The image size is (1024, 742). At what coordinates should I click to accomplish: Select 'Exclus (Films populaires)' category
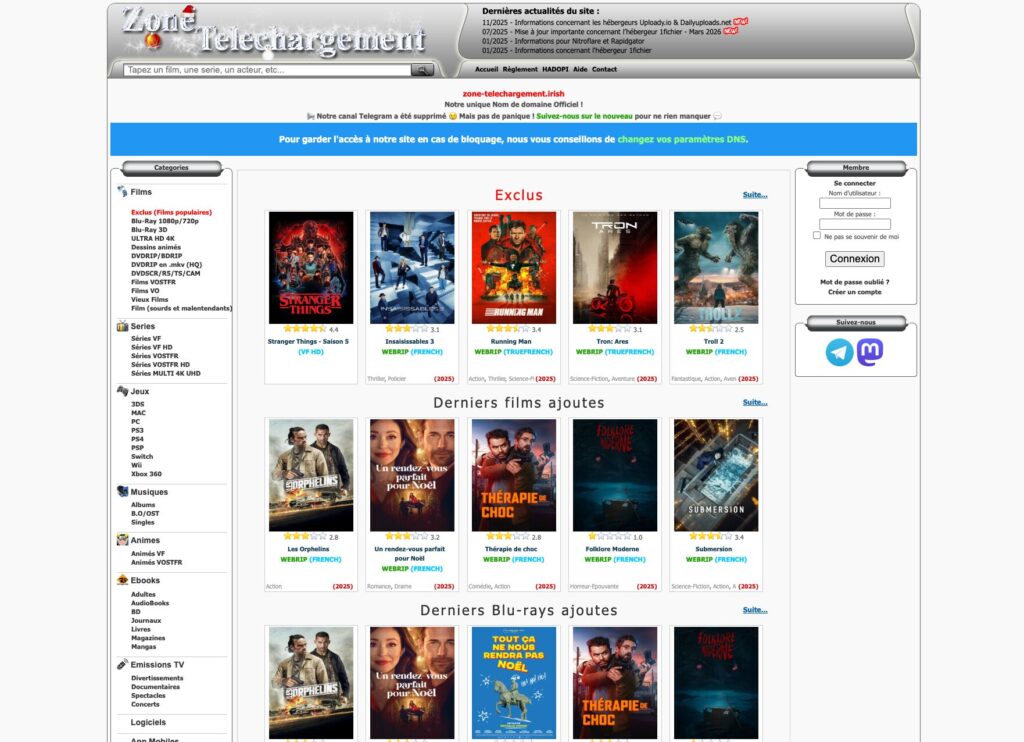pyautogui.click(x=171, y=212)
